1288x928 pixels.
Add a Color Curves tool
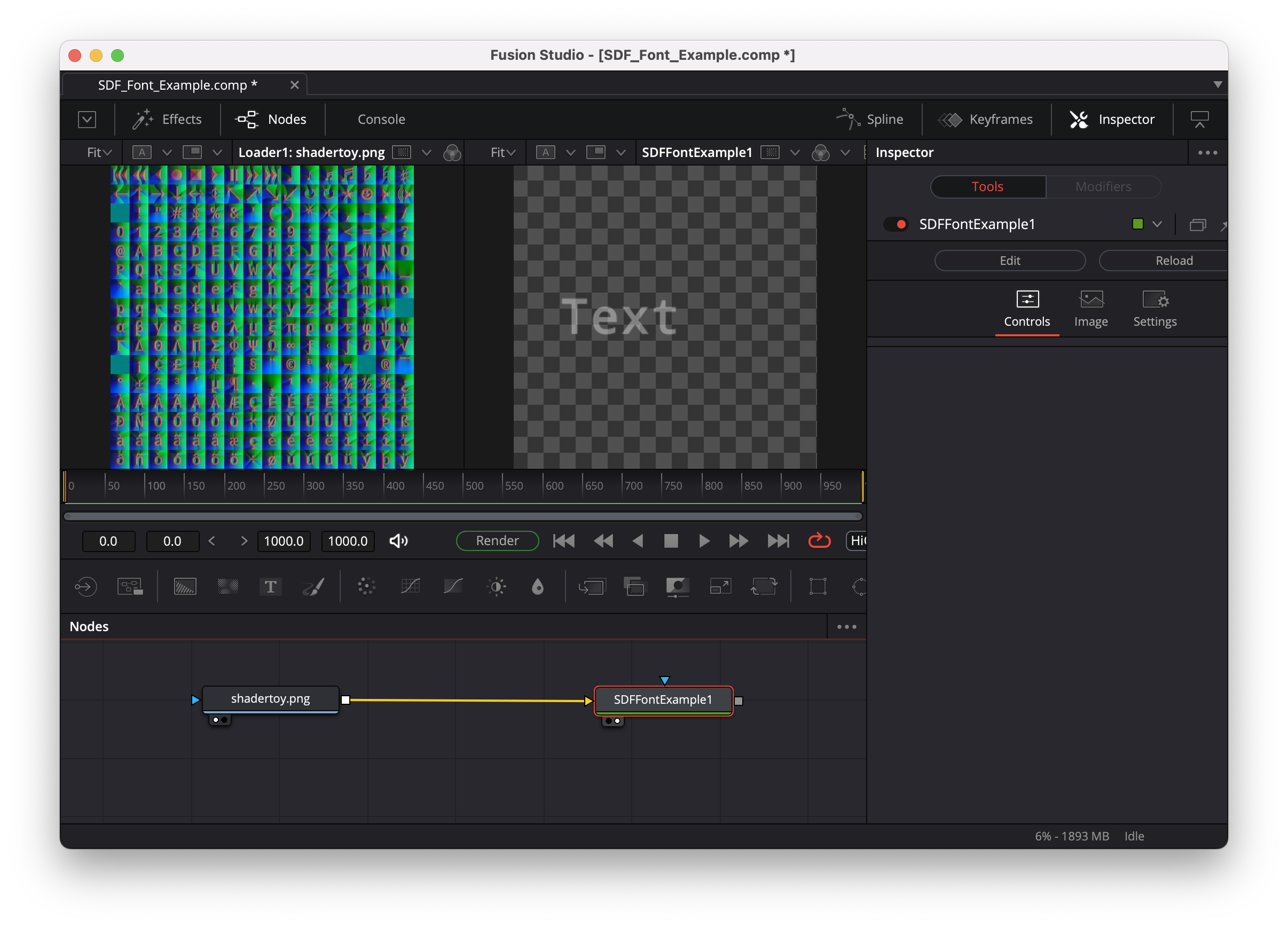point(453,587)
